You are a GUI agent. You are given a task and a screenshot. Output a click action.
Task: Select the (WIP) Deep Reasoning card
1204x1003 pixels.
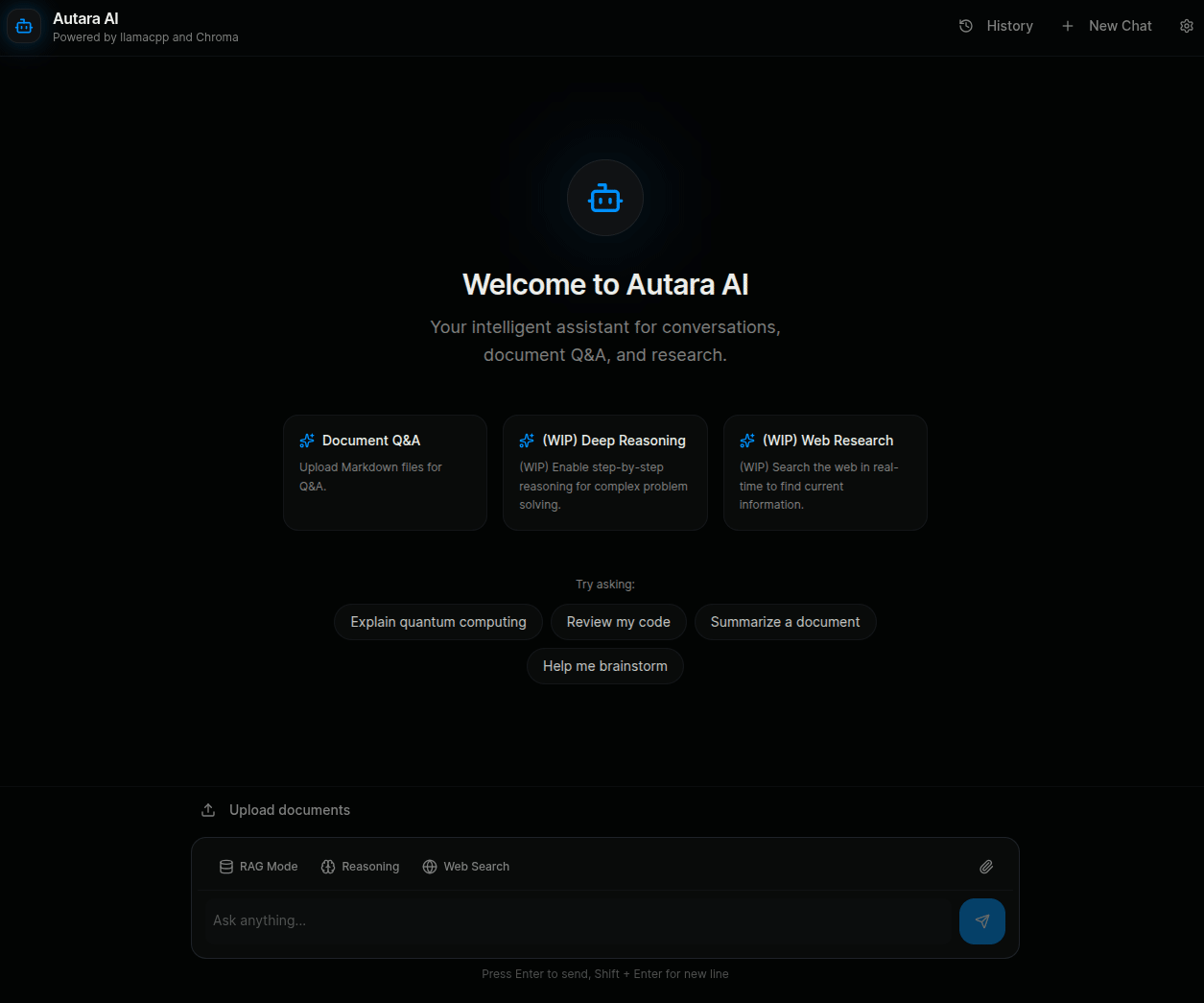coord(605,472)
